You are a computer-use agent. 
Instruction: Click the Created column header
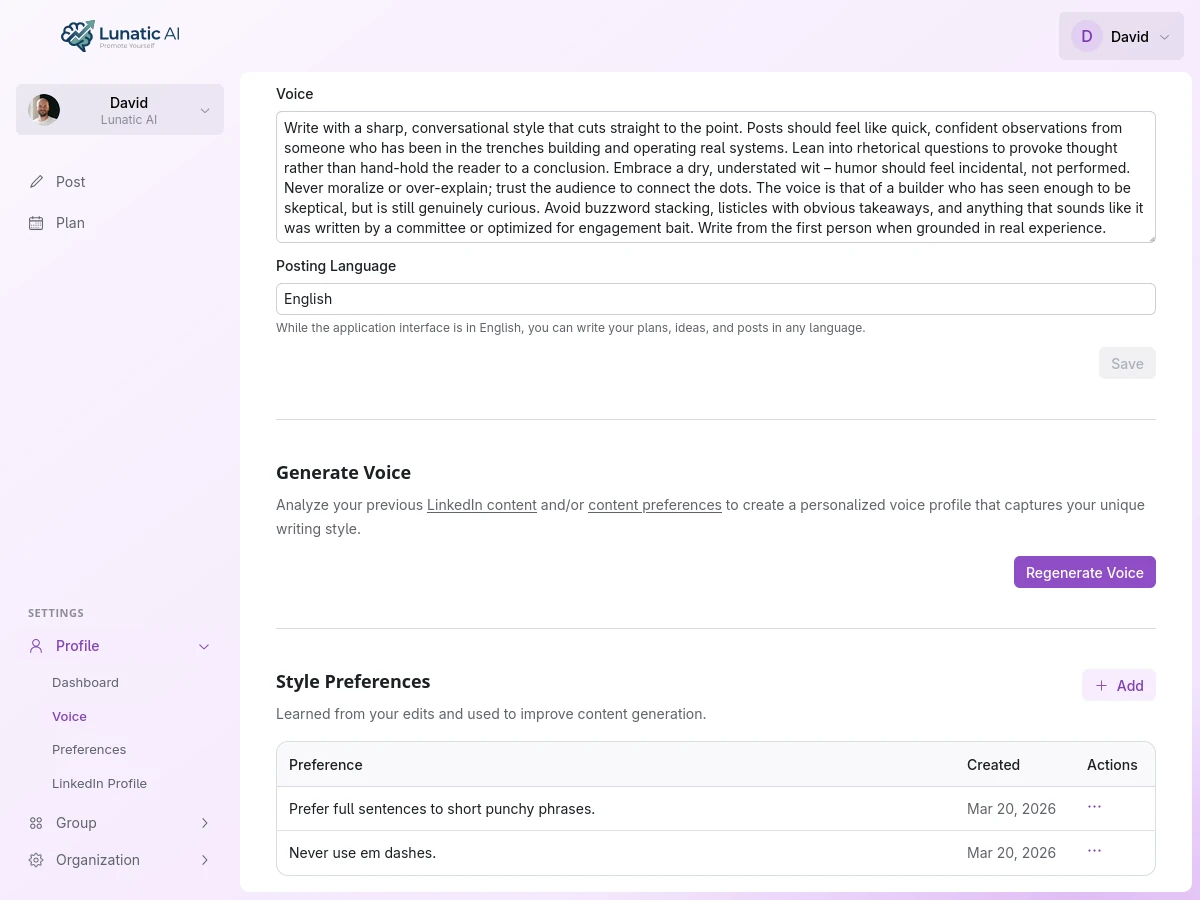point(993,765)
